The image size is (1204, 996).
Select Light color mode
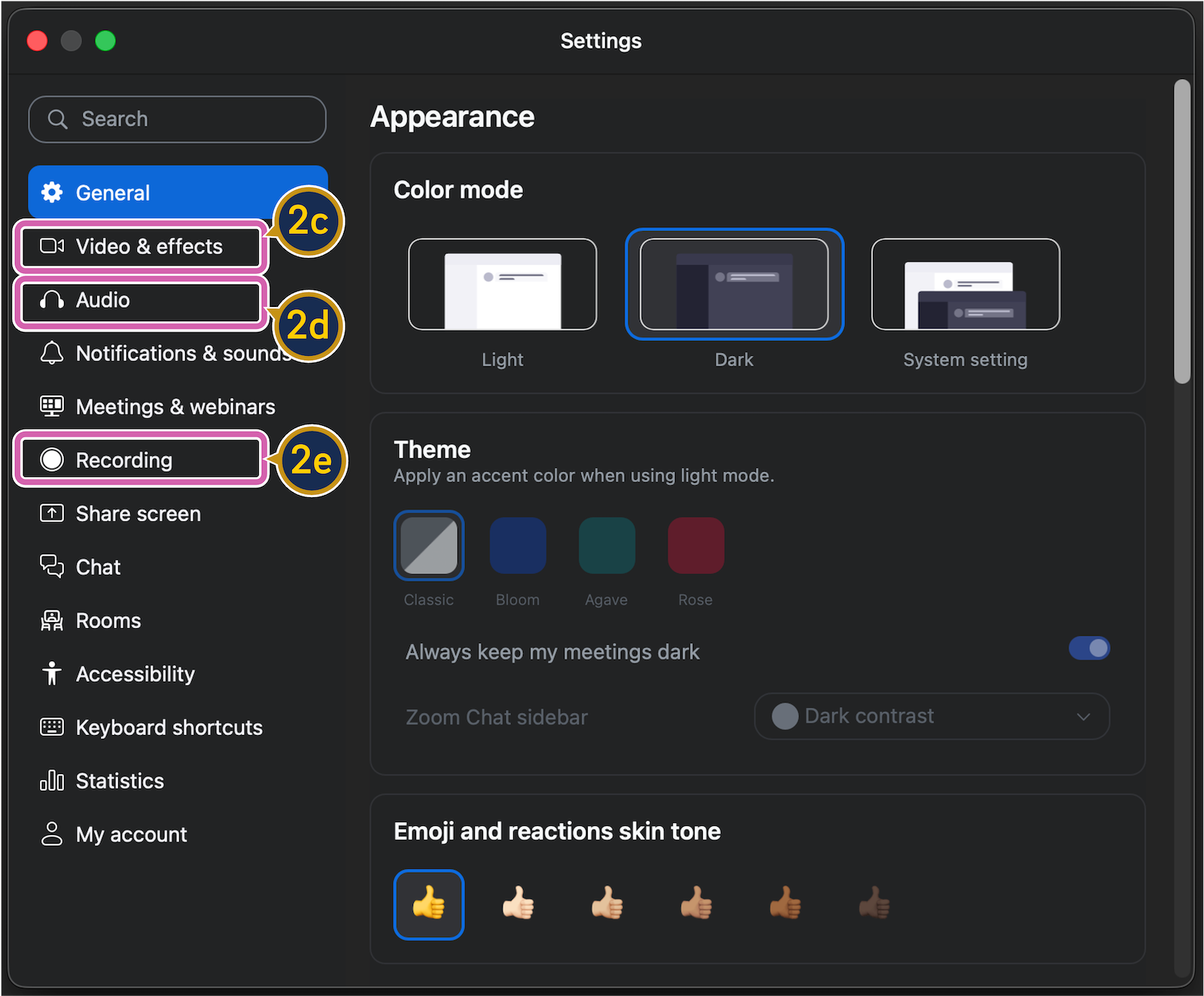[503, 284]
